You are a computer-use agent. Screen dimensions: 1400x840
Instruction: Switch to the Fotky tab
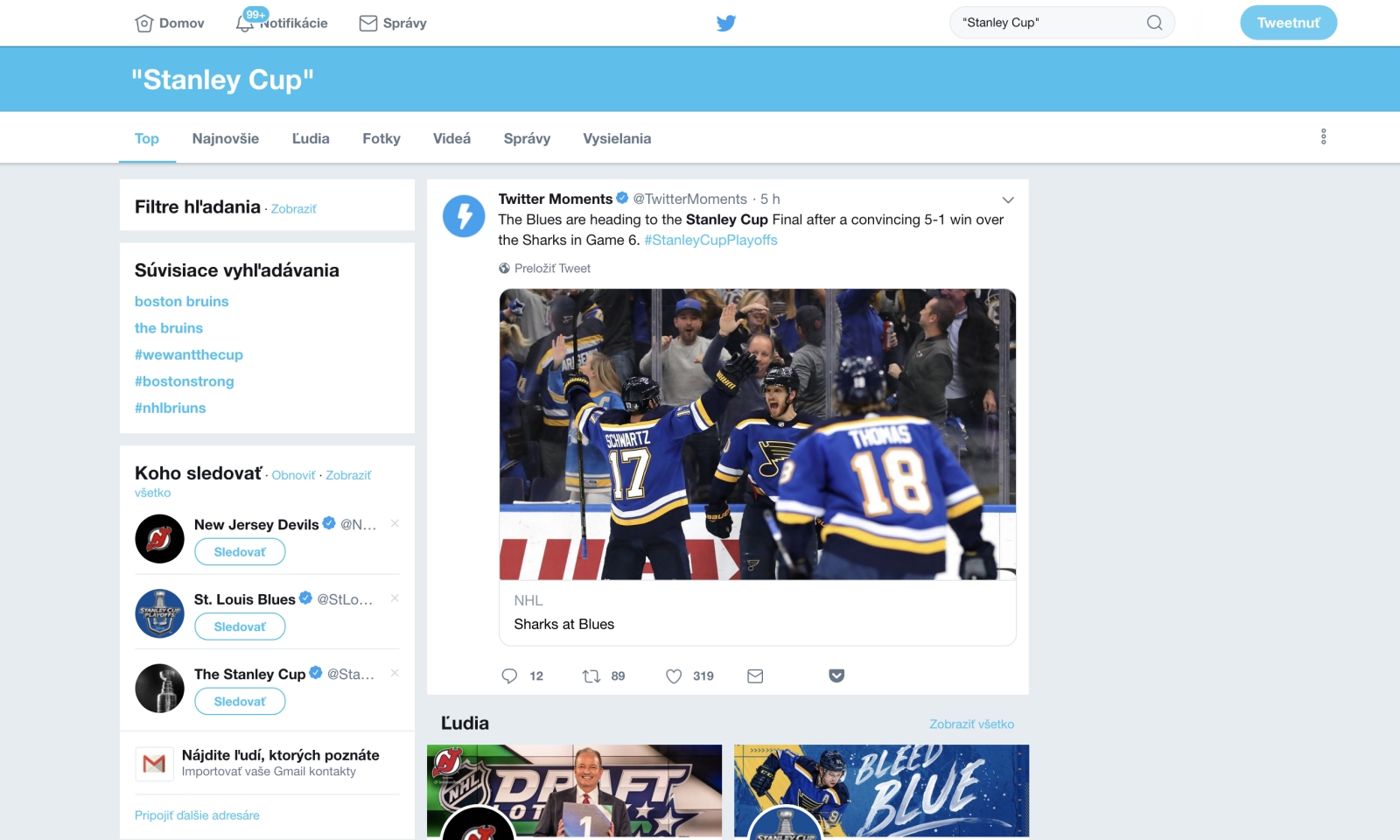point(381,138)
